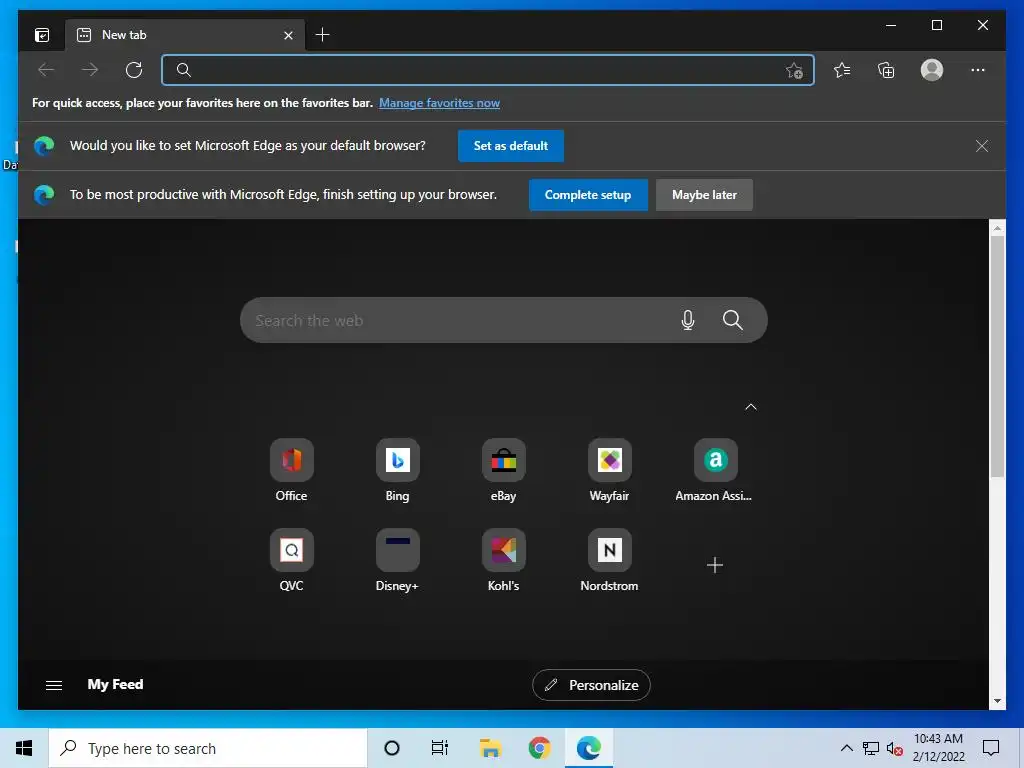Open the Favorites list

coord(842,70)
